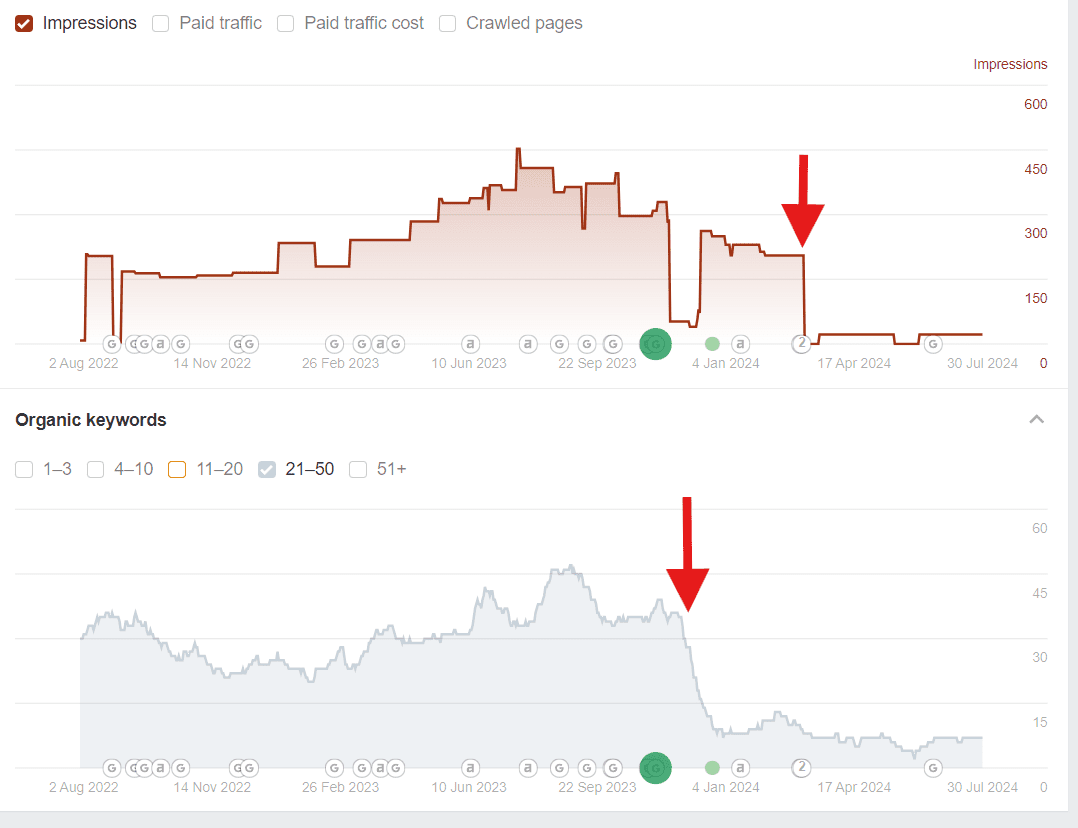Viewport: 1078px width, 828px height.
Task: Uncheck the 21–50 keyword position filter
Action: coord(266,469)
